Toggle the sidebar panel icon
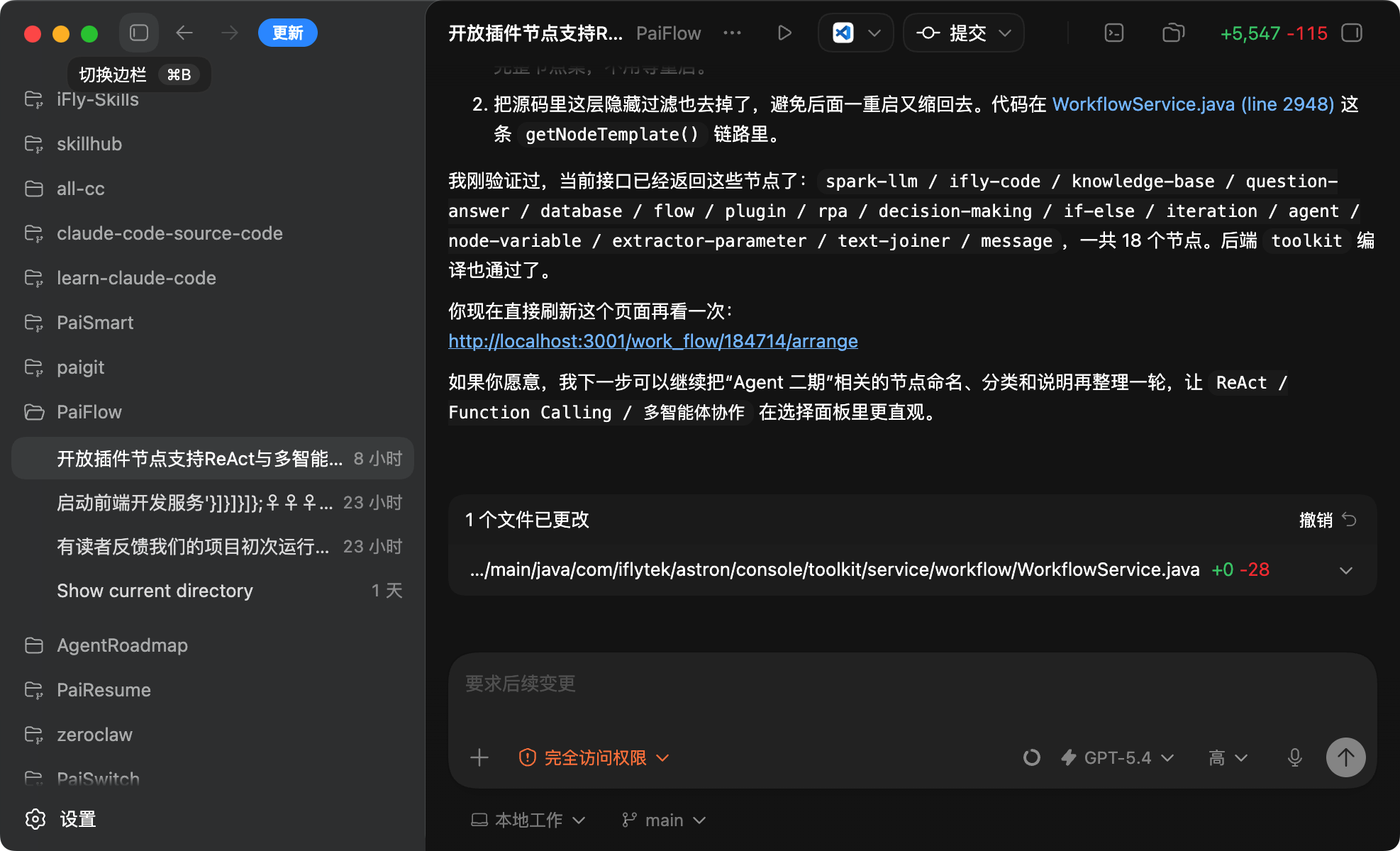Viewport: 1400px width, 851px height. (139, 33)
